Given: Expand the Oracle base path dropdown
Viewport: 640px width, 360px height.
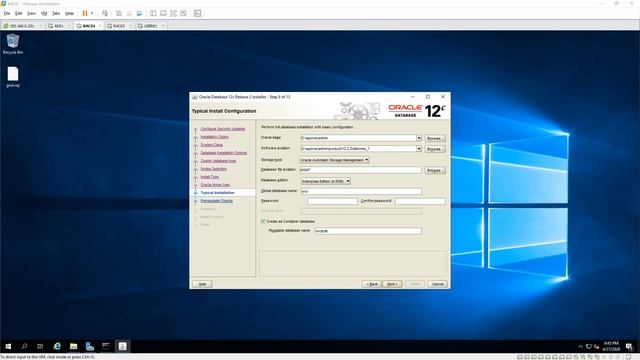Looking at the screenshot, I should tap(419, 138).
